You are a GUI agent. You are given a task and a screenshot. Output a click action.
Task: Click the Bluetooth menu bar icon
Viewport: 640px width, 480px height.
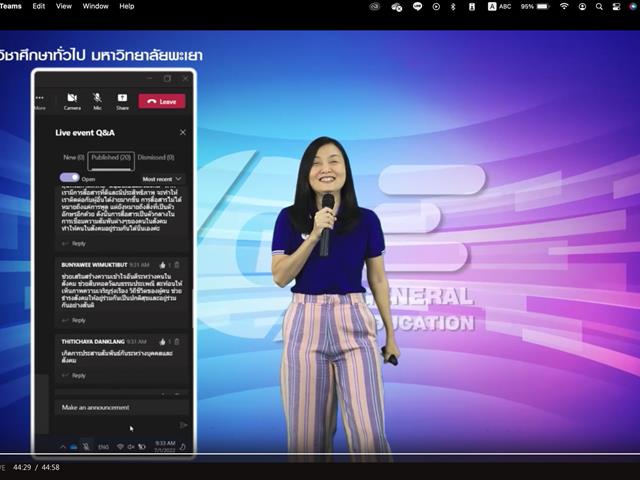click(453, 6)
